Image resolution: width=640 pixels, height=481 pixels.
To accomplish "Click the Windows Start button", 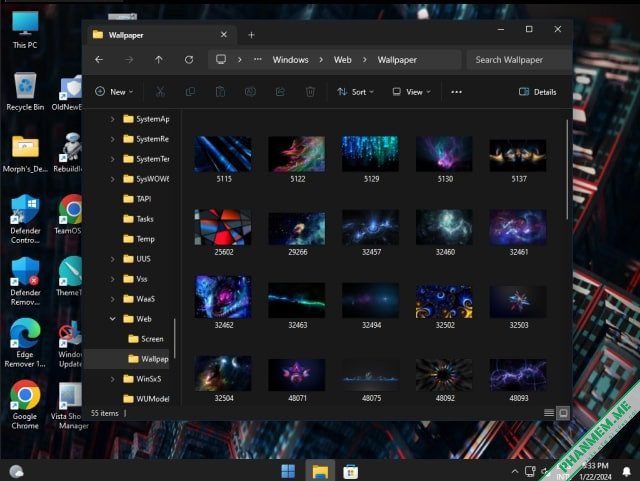I will click(288, 471).
